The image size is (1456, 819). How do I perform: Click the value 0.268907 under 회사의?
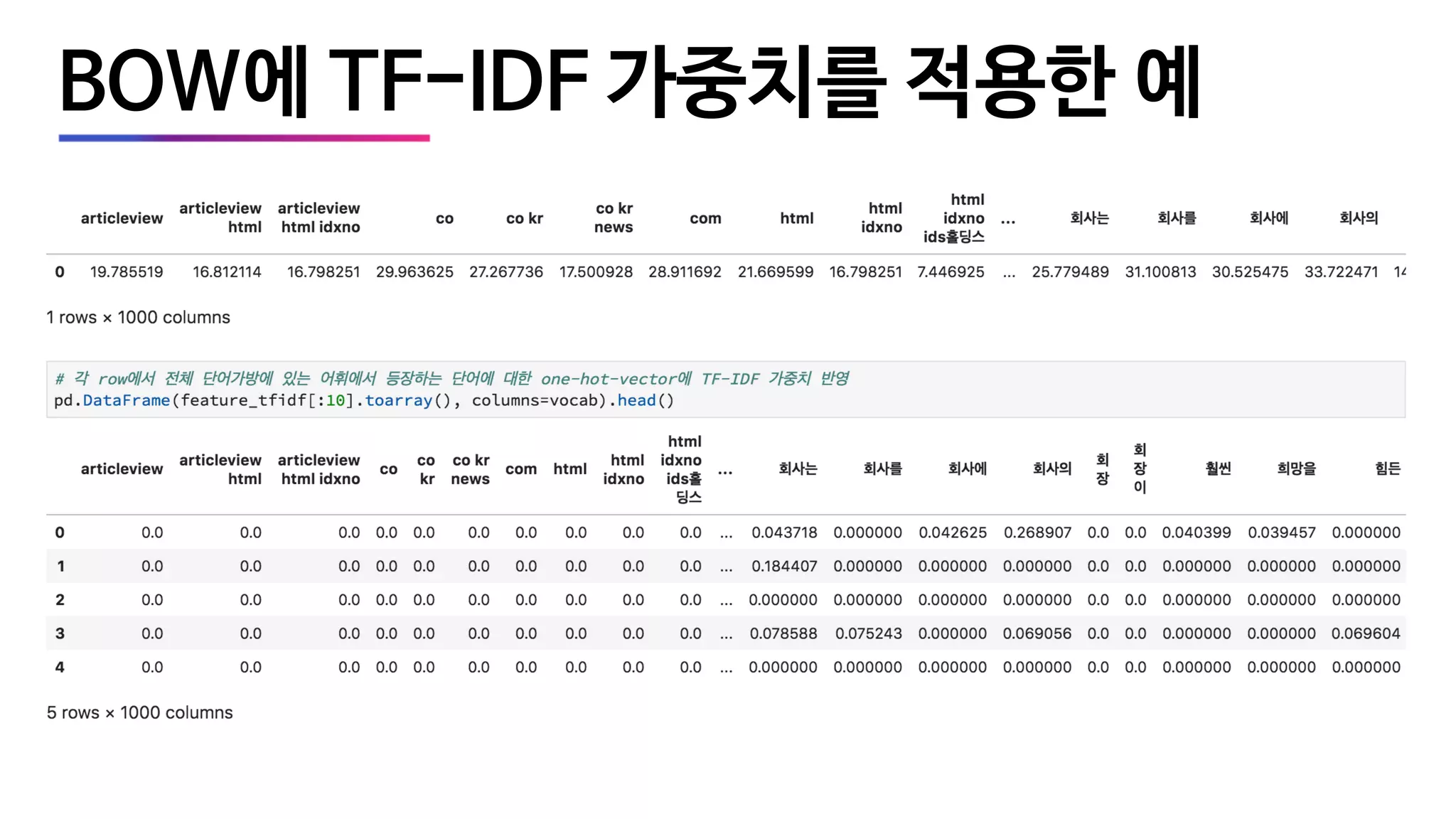1037,532
